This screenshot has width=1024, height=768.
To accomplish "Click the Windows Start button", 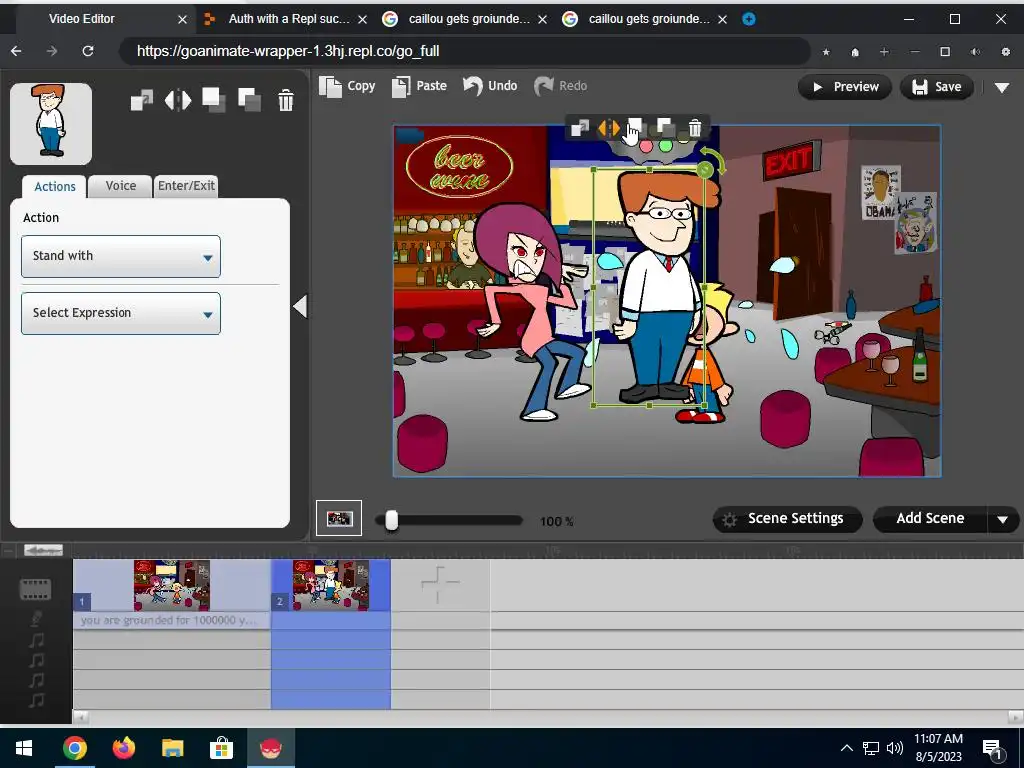I will [x=24, y=748].
